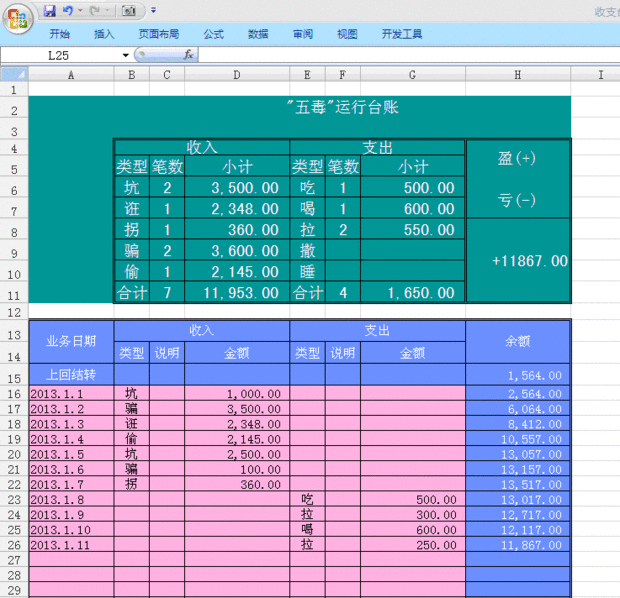Screen dimensions: 620x598
Task: Open the Name Box dropdown arrow
Action: pyautogui.click(x=125, y=55)
